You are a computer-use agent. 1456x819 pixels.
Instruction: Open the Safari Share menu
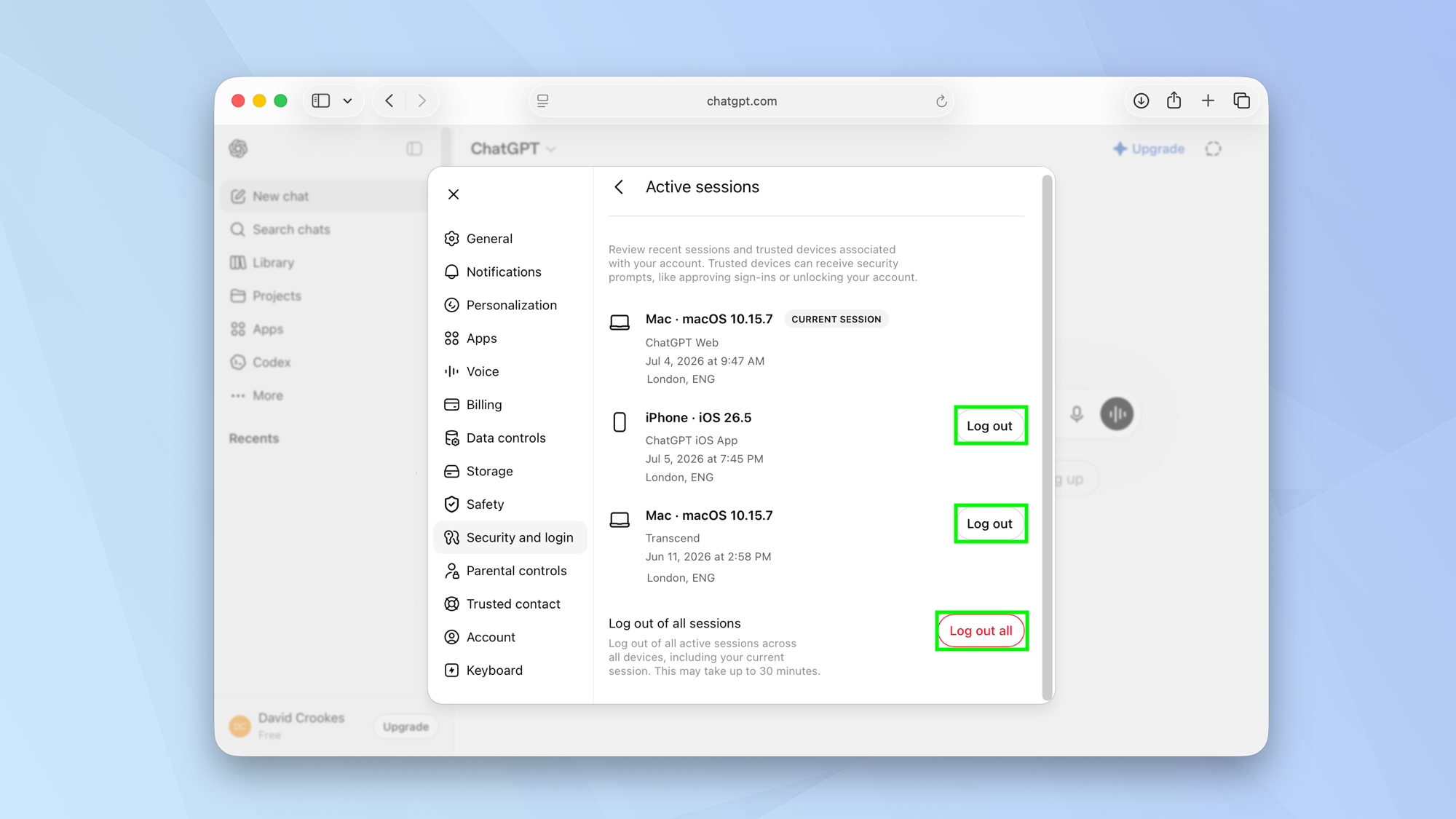pos(1174,100)
